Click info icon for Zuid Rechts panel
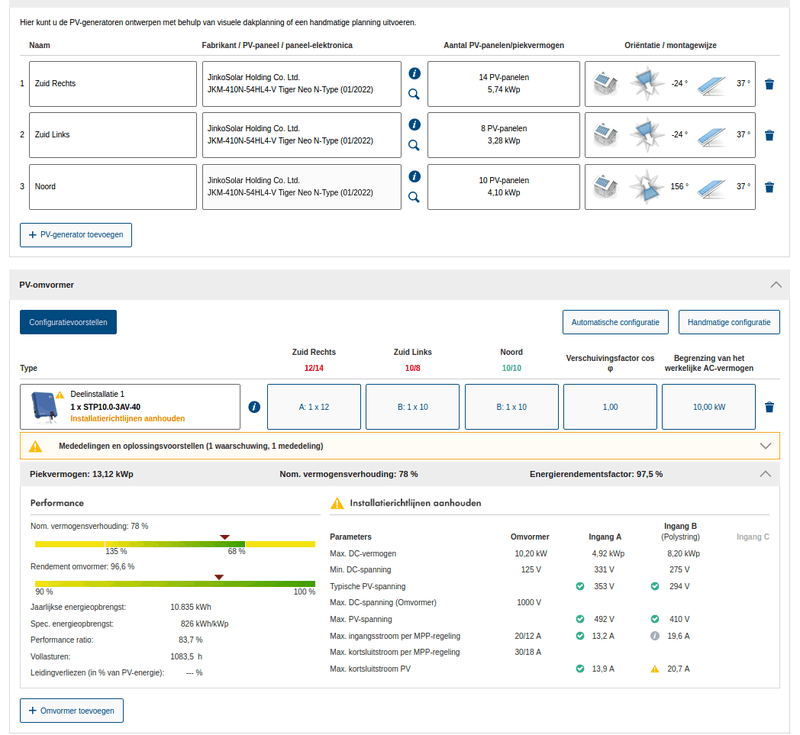 pyautogui.click(x=414, y=73)
